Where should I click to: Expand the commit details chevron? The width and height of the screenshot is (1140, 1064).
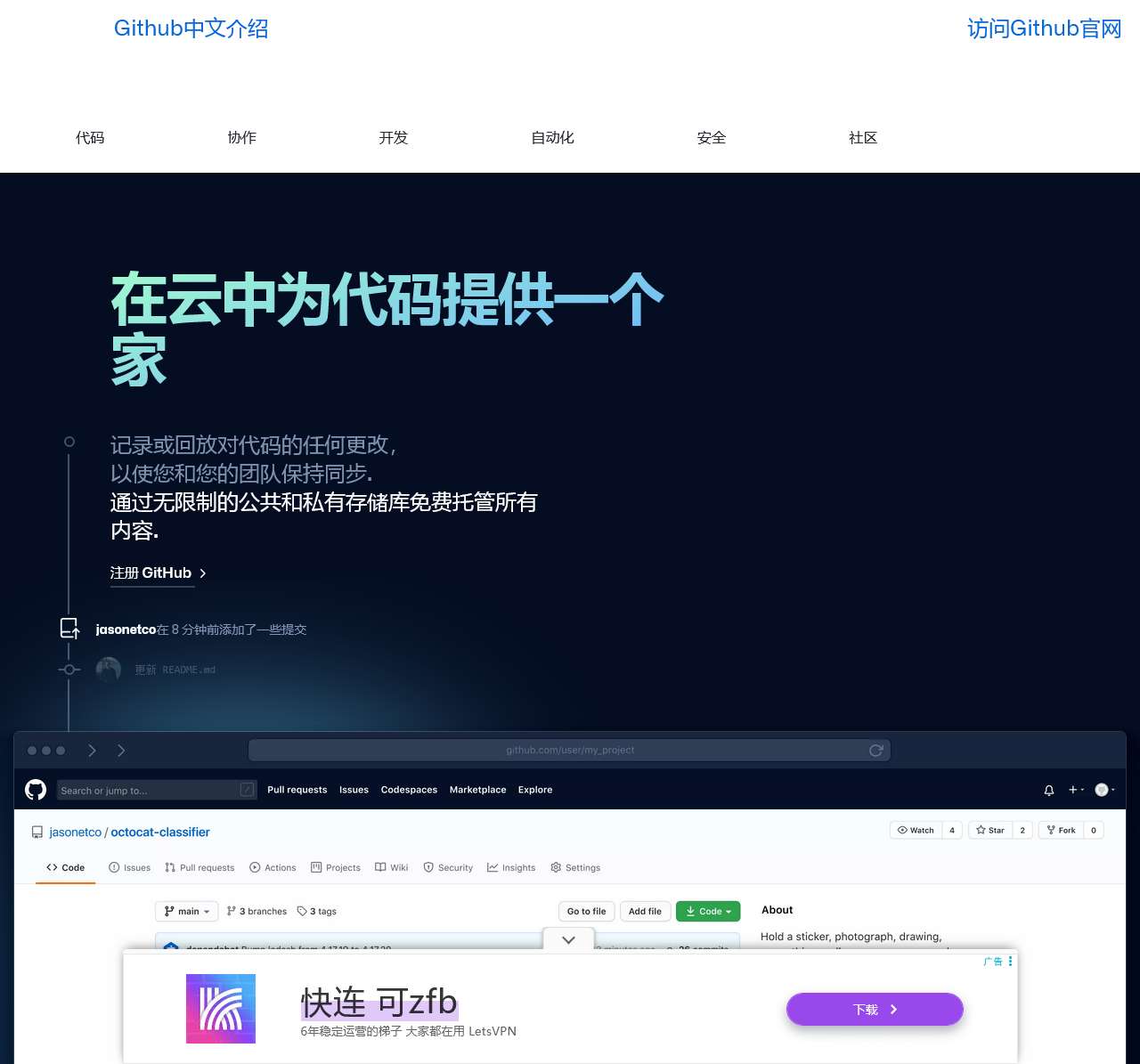[568, 939]
